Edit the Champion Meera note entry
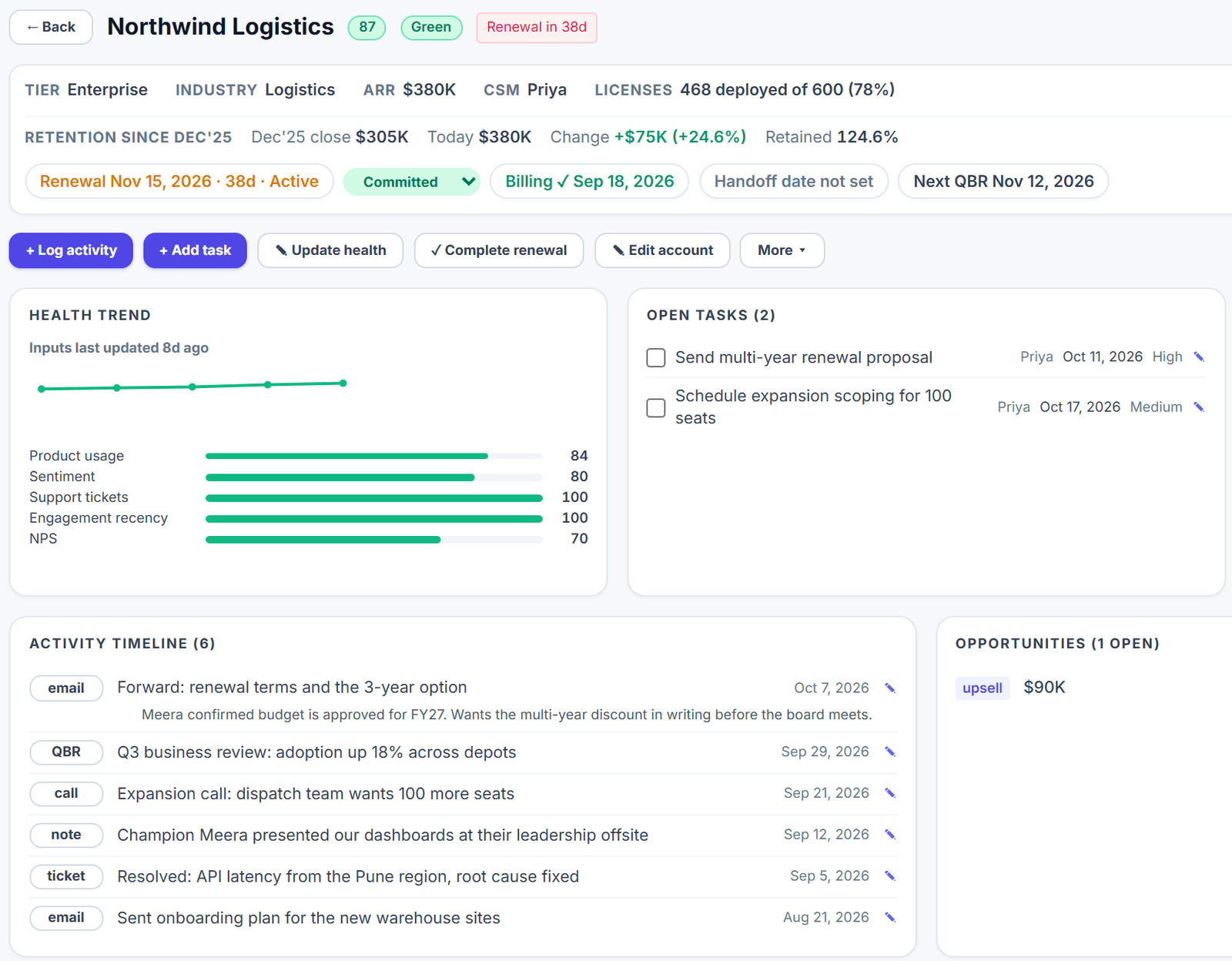Viewport: 1232px width, 961px height. [x=890, y=835]
